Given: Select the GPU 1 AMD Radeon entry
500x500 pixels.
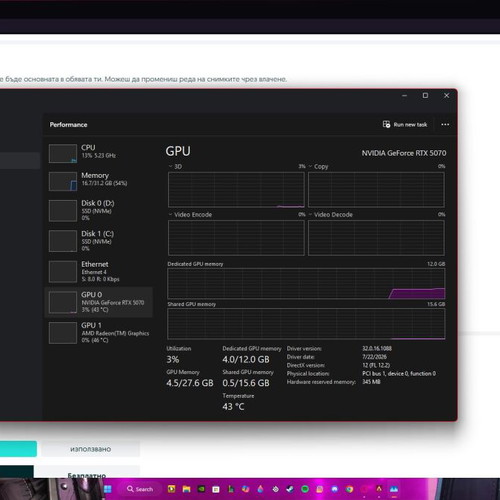Looking at the screenshot, I should coord(98,332).
